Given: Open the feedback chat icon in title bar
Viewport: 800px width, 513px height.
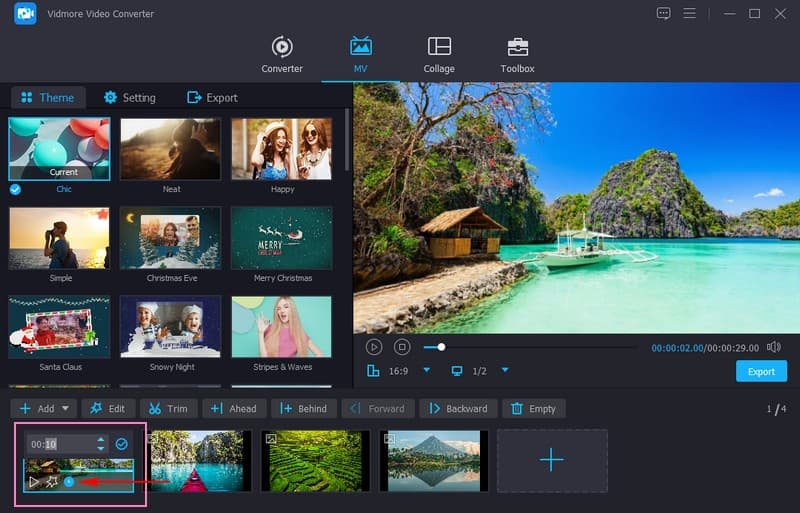Looking at the screenshot, I should pyautogui.click(x=664, y=13).
